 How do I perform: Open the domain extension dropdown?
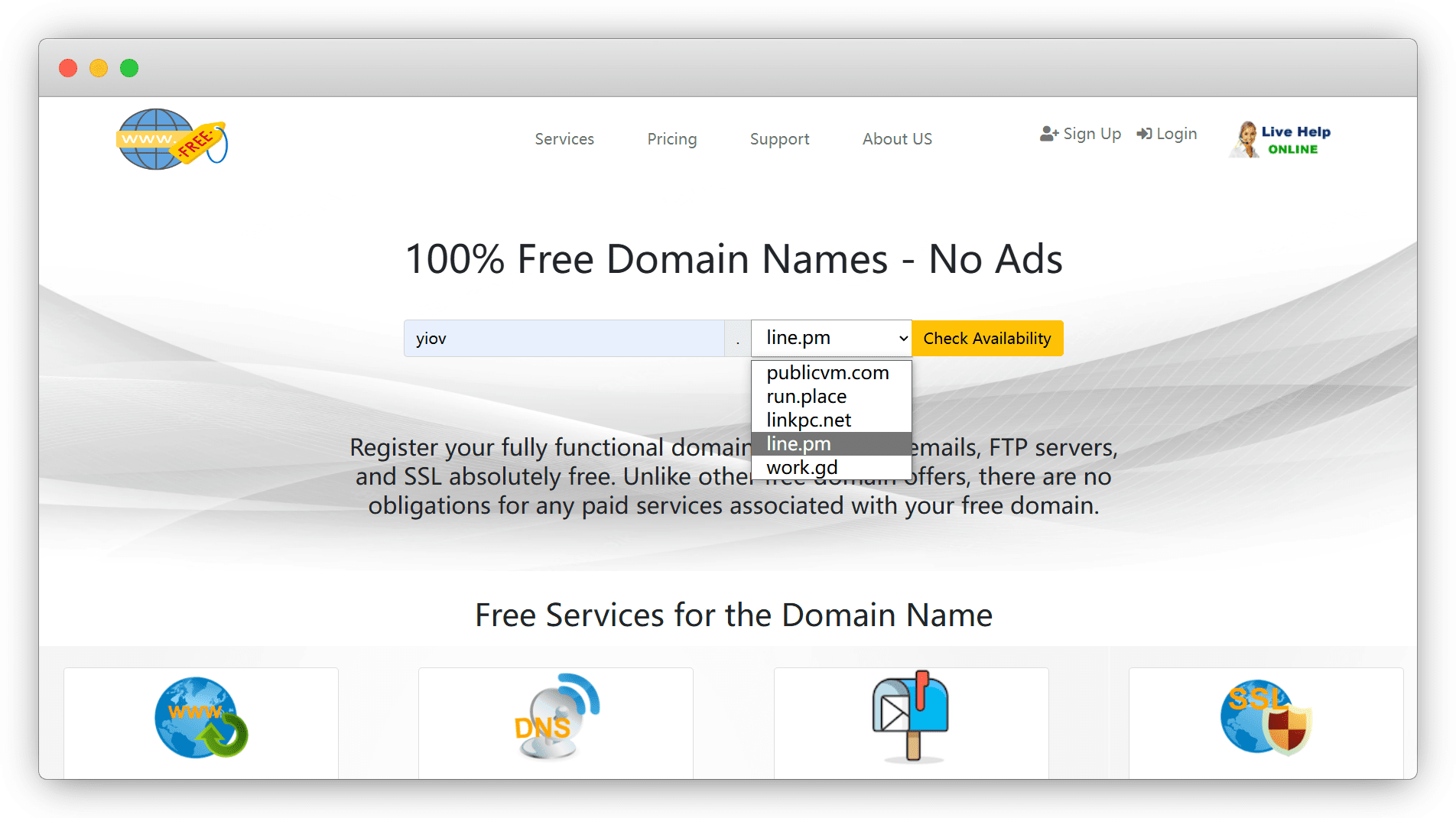point(831,338)
